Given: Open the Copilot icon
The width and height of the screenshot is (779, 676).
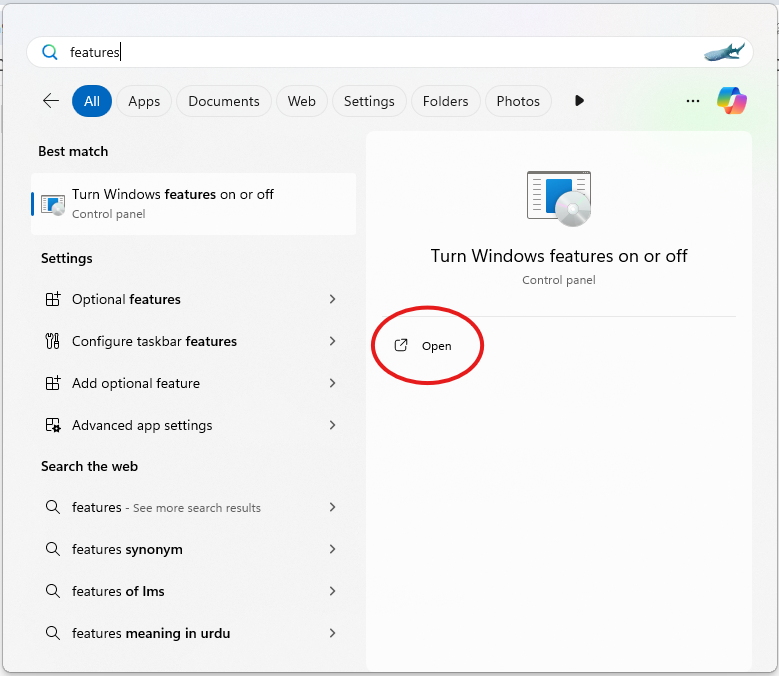Looking at the screenshot, I should [732, 100].
